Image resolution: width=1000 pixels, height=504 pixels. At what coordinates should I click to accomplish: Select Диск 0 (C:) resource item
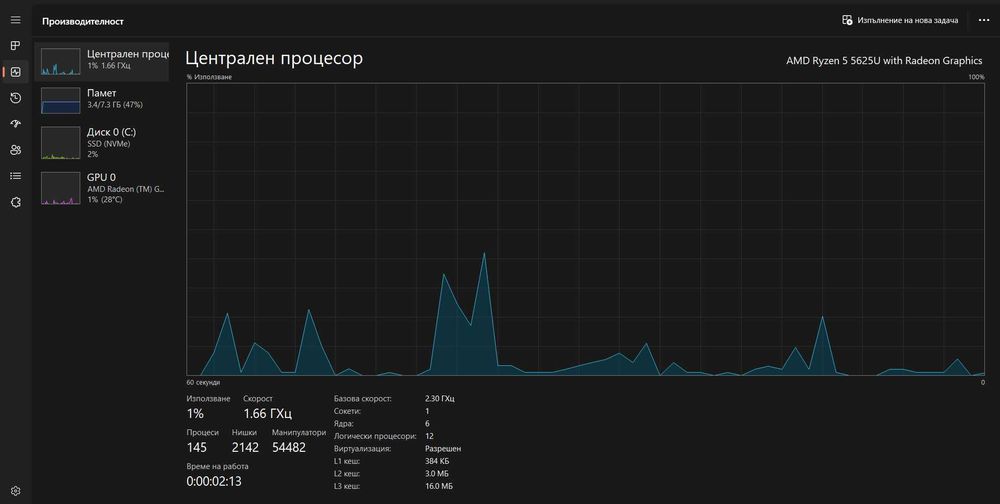pyautogui.click(x=102, y=142)
